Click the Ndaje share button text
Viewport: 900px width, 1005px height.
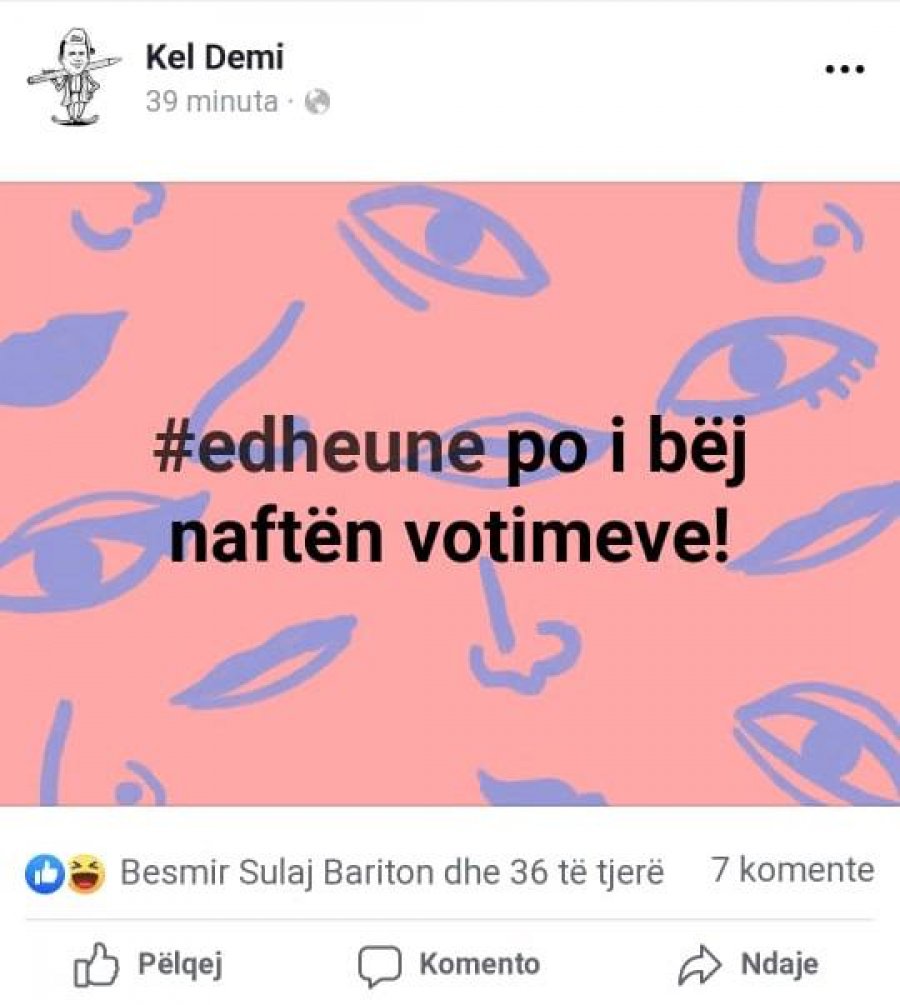click(779, 965)
